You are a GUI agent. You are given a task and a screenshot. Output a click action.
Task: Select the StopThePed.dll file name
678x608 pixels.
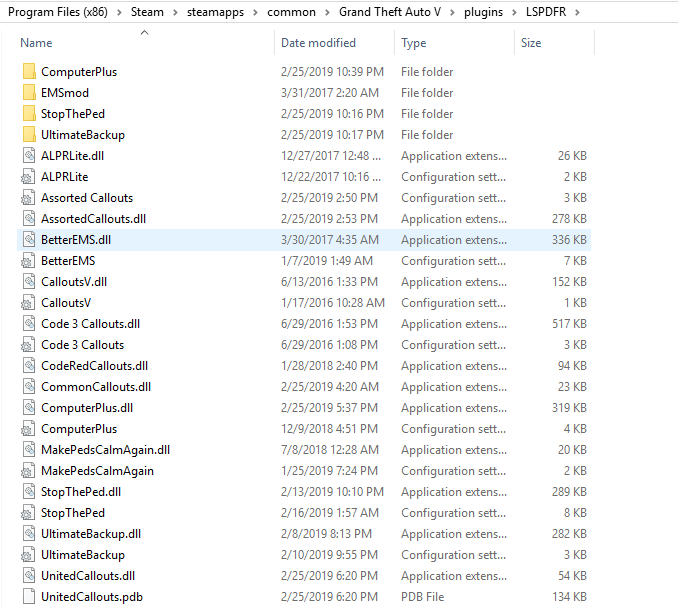(81, 492)
